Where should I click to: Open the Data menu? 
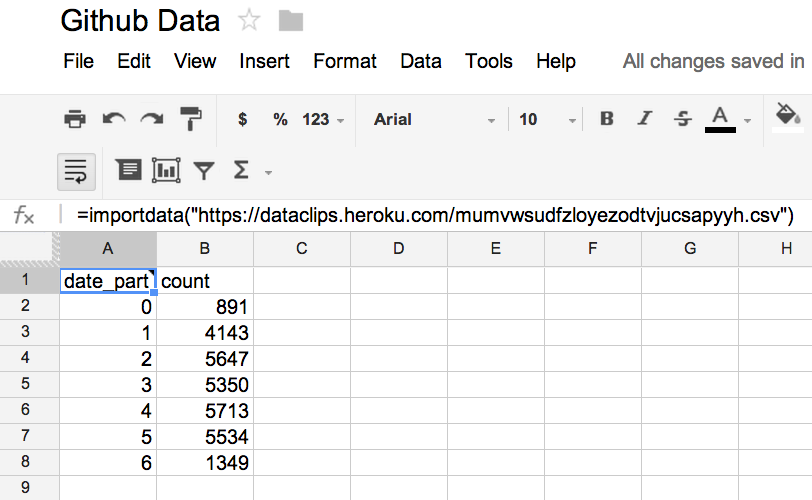tap(420, 61)
